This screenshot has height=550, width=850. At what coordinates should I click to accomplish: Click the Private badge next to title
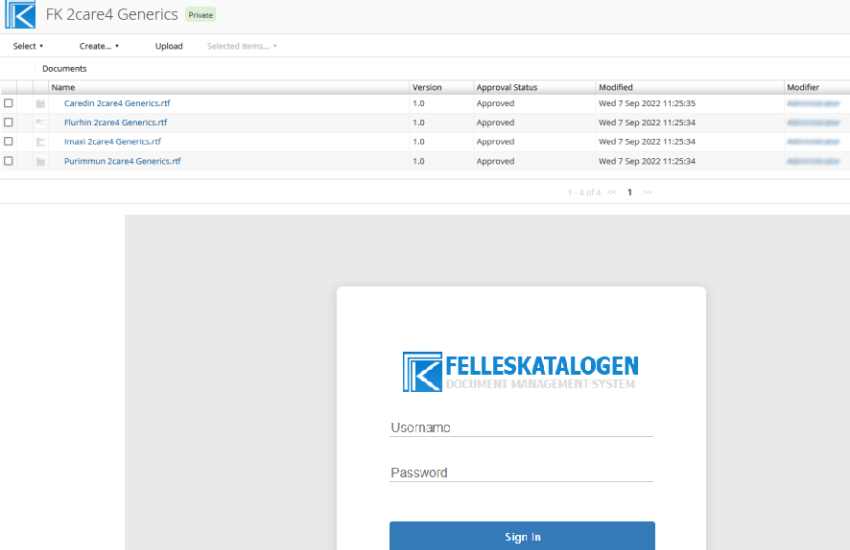coord(201,15)
